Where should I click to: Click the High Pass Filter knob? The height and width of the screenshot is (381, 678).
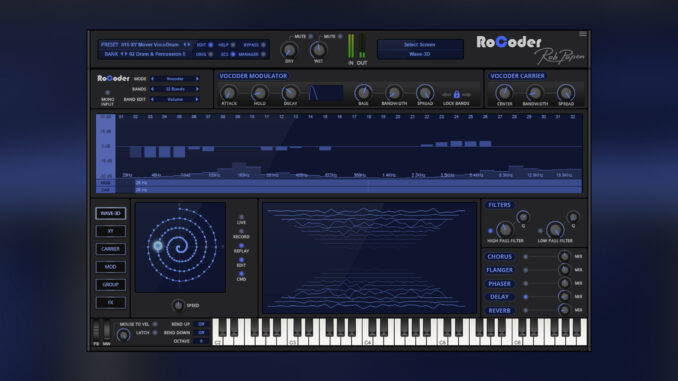tap(505, 230)
